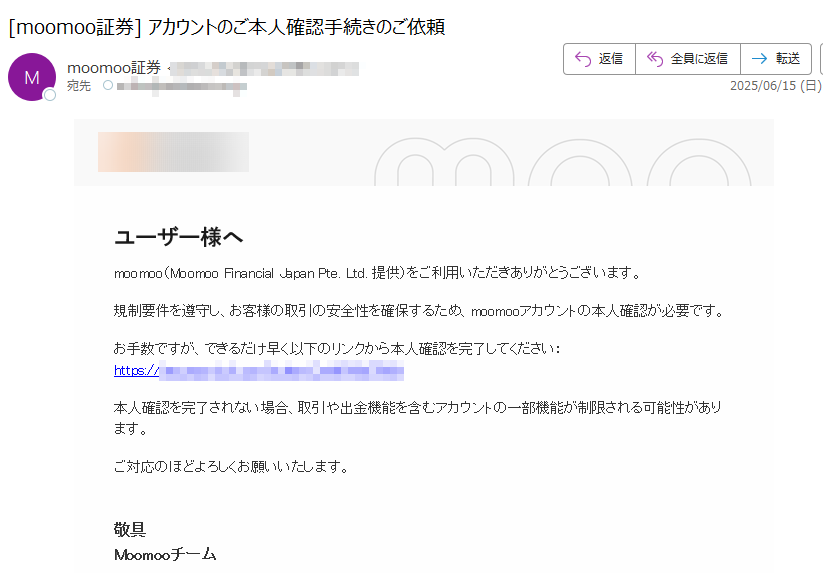Click the heading ユーザー様へ

coord(178,237)
